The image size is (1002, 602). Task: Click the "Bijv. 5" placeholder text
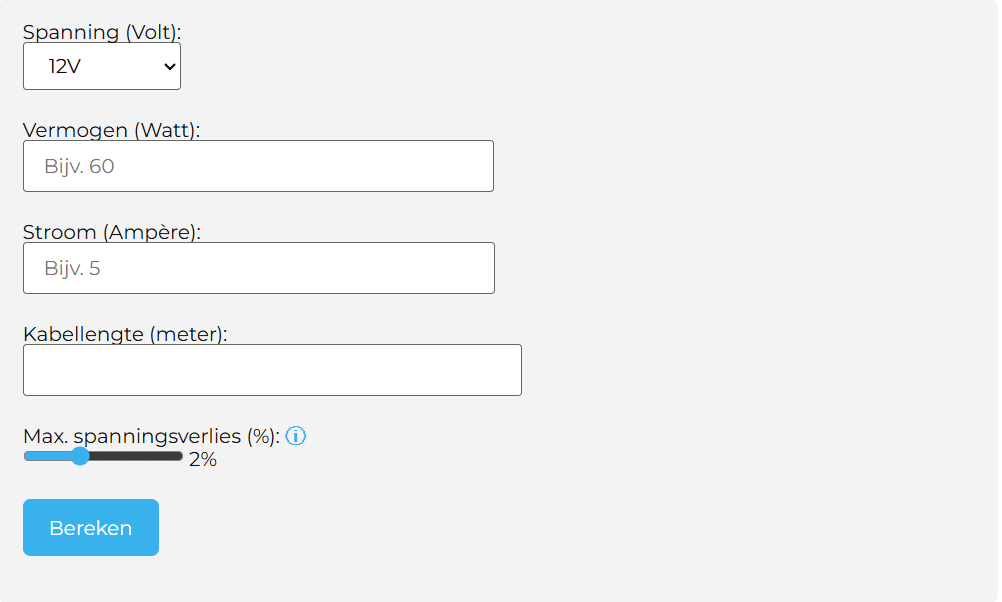(72, 268)
